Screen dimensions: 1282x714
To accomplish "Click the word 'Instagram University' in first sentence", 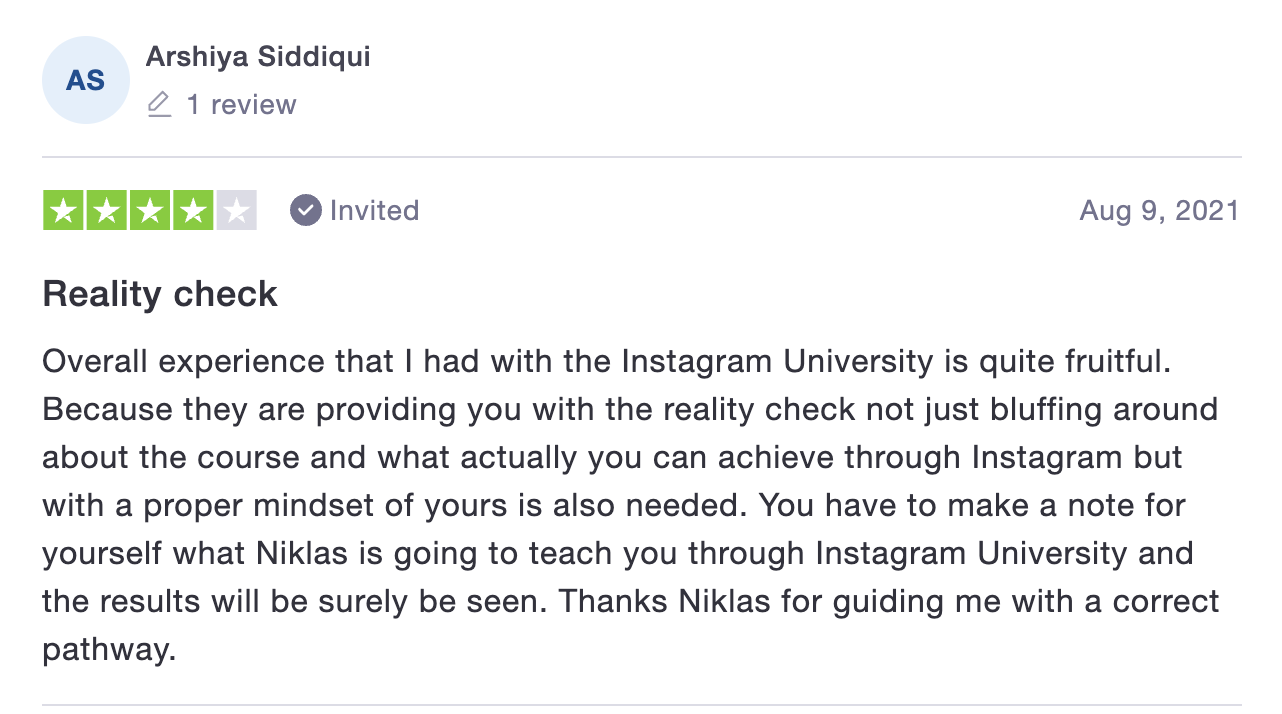I will pyautogui.click(x=778, y=362).
